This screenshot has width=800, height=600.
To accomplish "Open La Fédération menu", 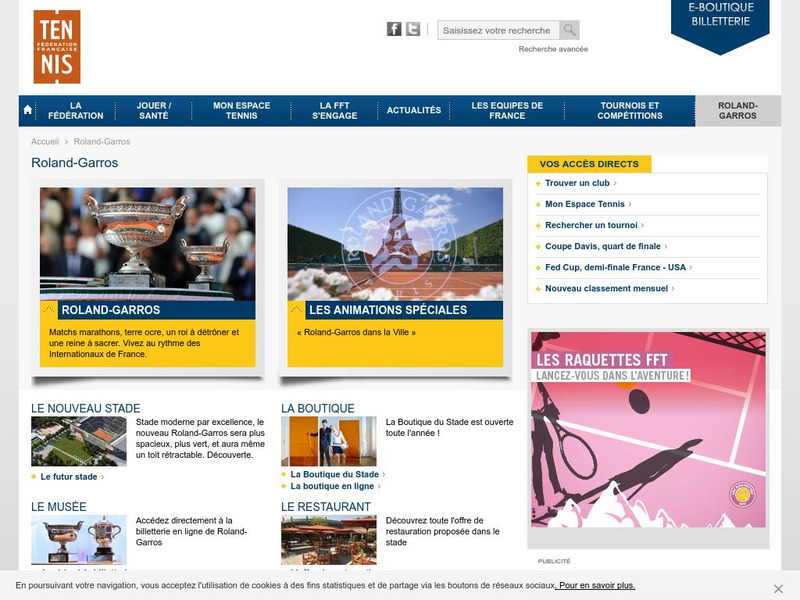I will [76, 111].
